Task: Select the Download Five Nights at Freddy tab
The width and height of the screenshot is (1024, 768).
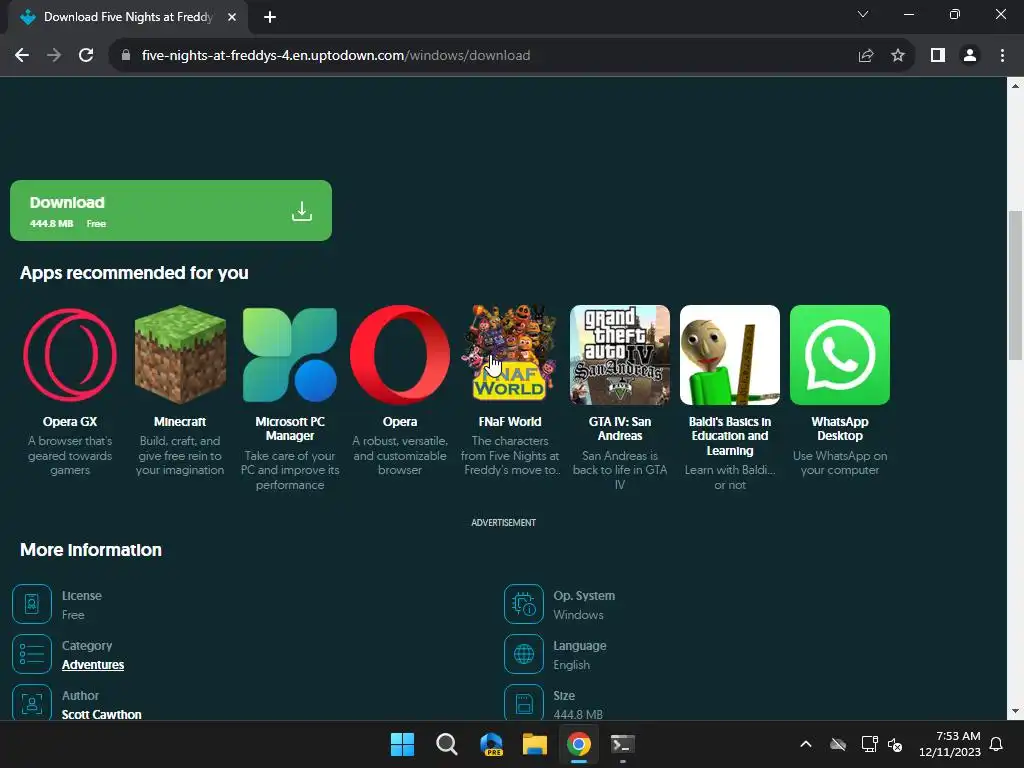Action: 128,17
